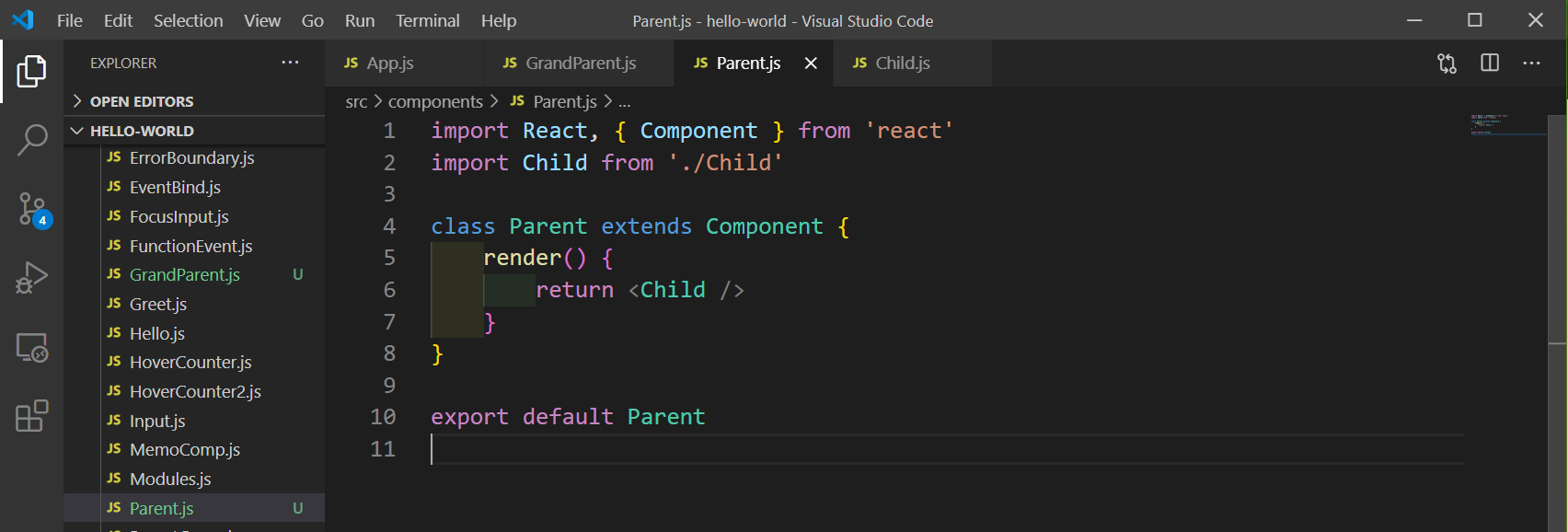The width and height of the screenshot is (1568, 532).
Task: Open the File menu
Action: 69,20
